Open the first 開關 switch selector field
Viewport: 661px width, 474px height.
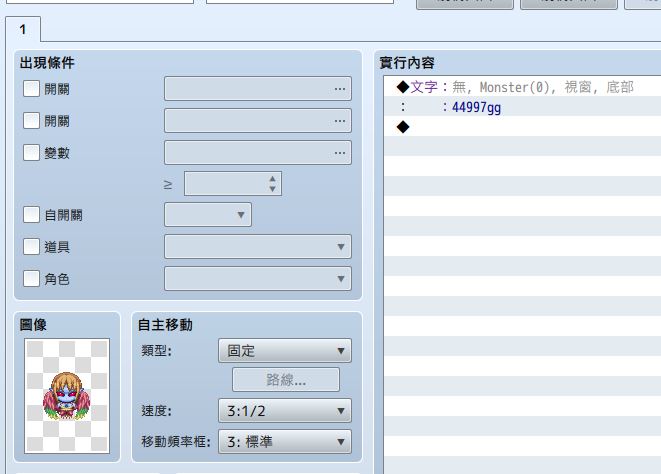[x=258, y=89]
